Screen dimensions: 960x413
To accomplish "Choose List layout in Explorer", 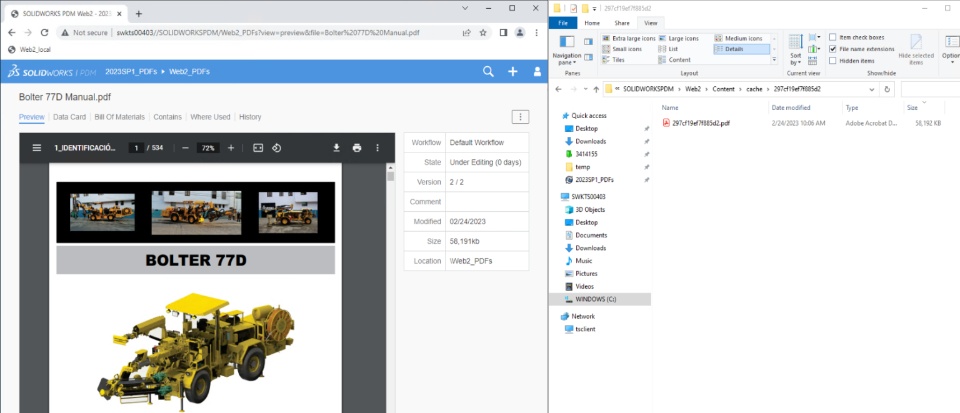I will [668, 49].
